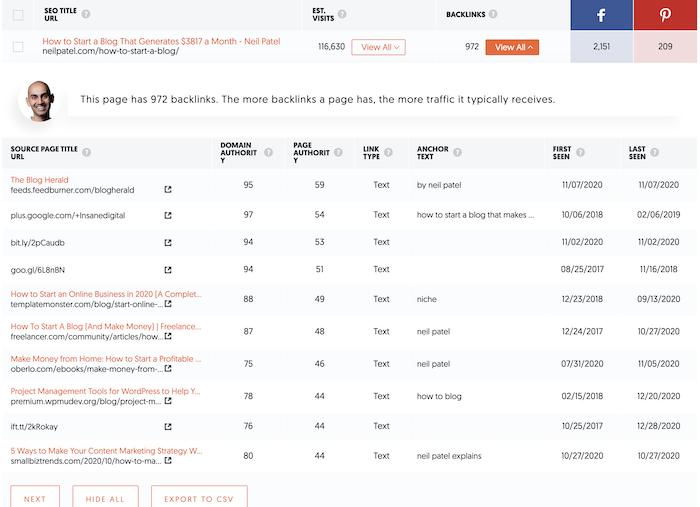The image size is (700, 507).
Task: Click the Anchor Text column header
Action: [433, 152]
